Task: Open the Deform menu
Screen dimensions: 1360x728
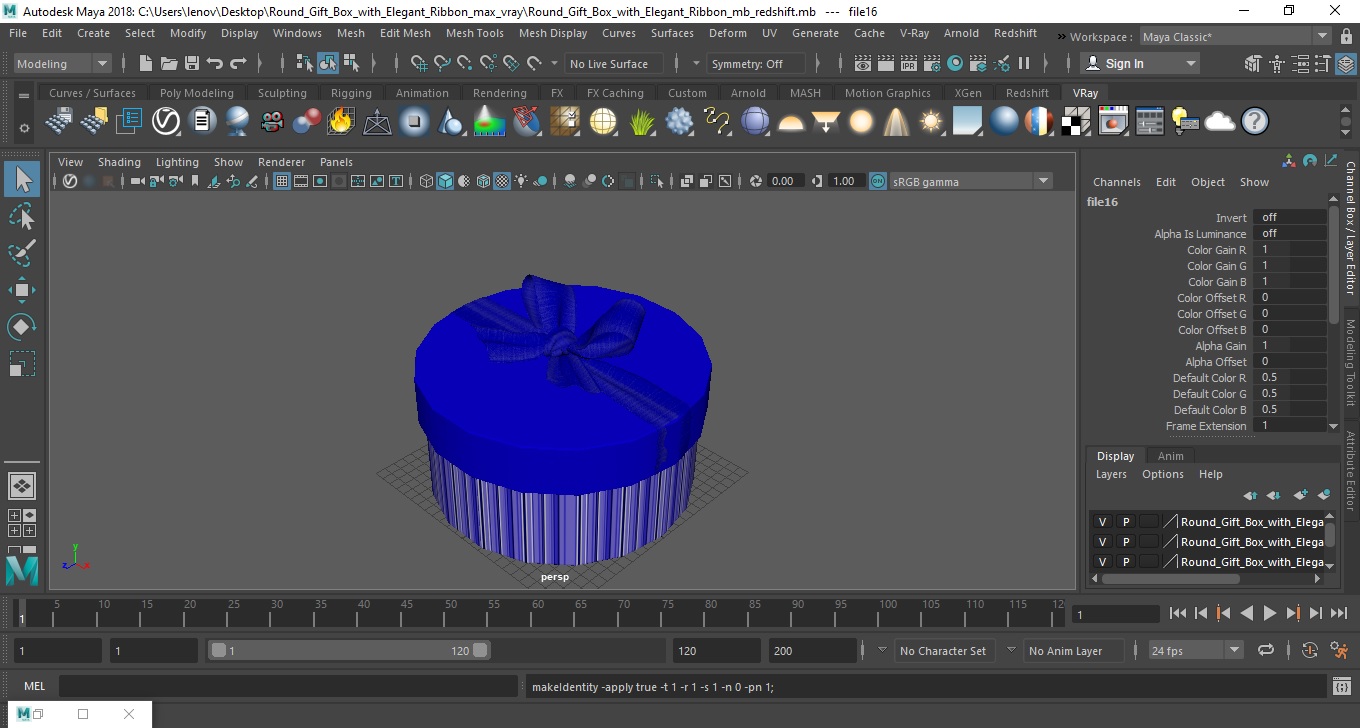Action: (x=727, y=33)
